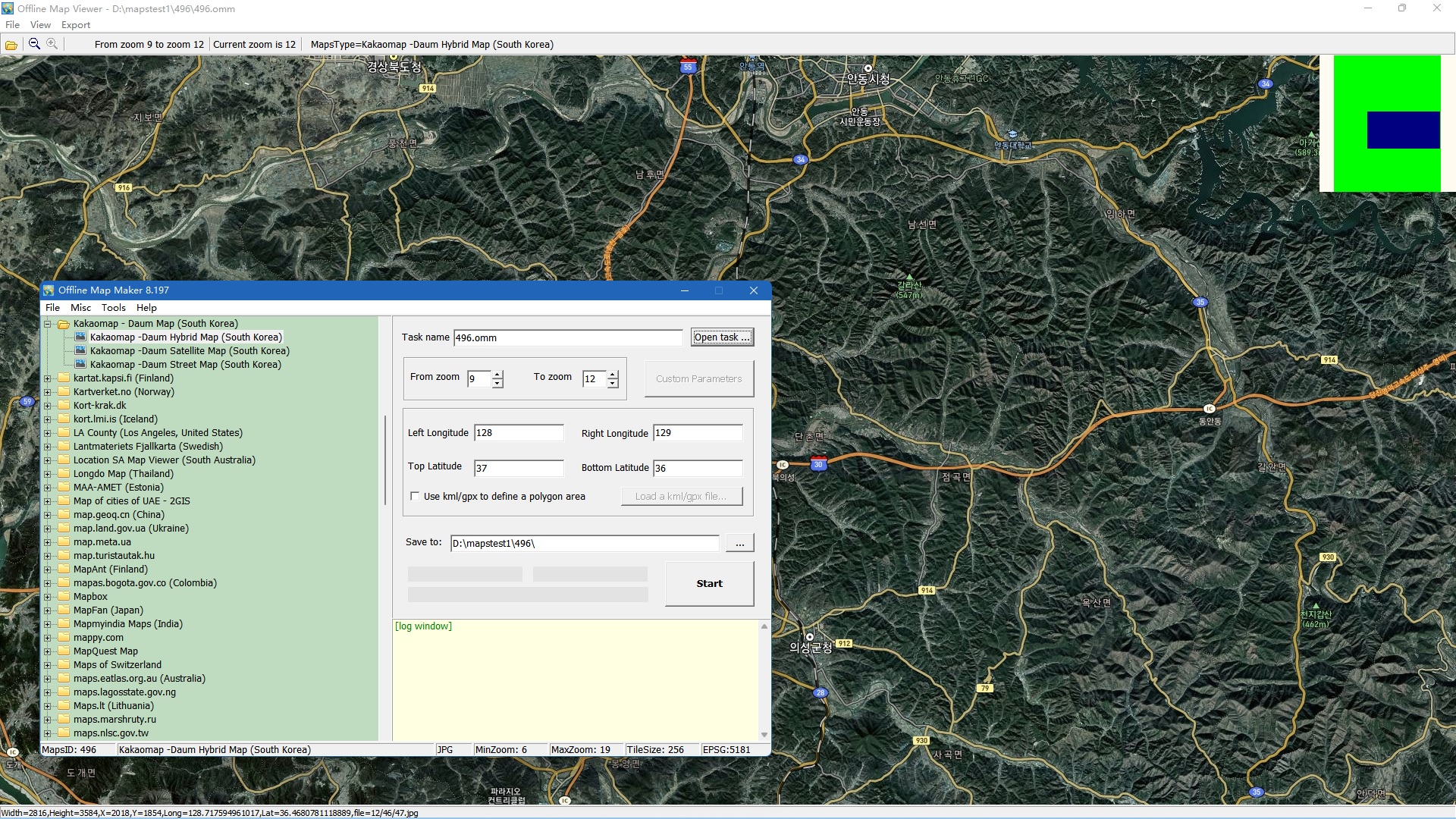Expand the LA County node
Screen dimensions: 1456x819
(x=47, y=433)
